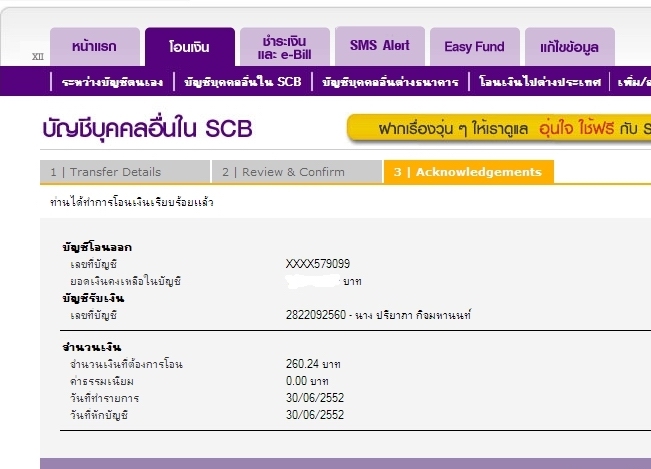651x469 pixels.
Task: Choose บัญชีบุคคลอื่นต่างธนาคาร submenu item
Action: [x=390, y=82]
